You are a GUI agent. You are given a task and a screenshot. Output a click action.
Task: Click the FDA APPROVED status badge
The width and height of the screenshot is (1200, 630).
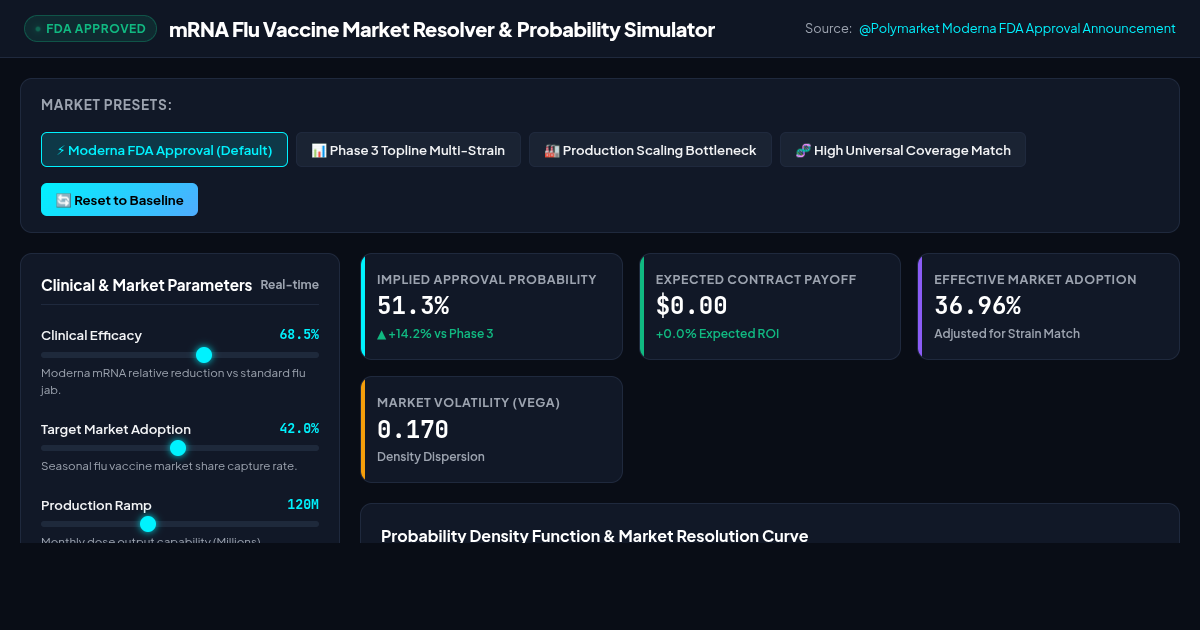click(x=90, y=29)
